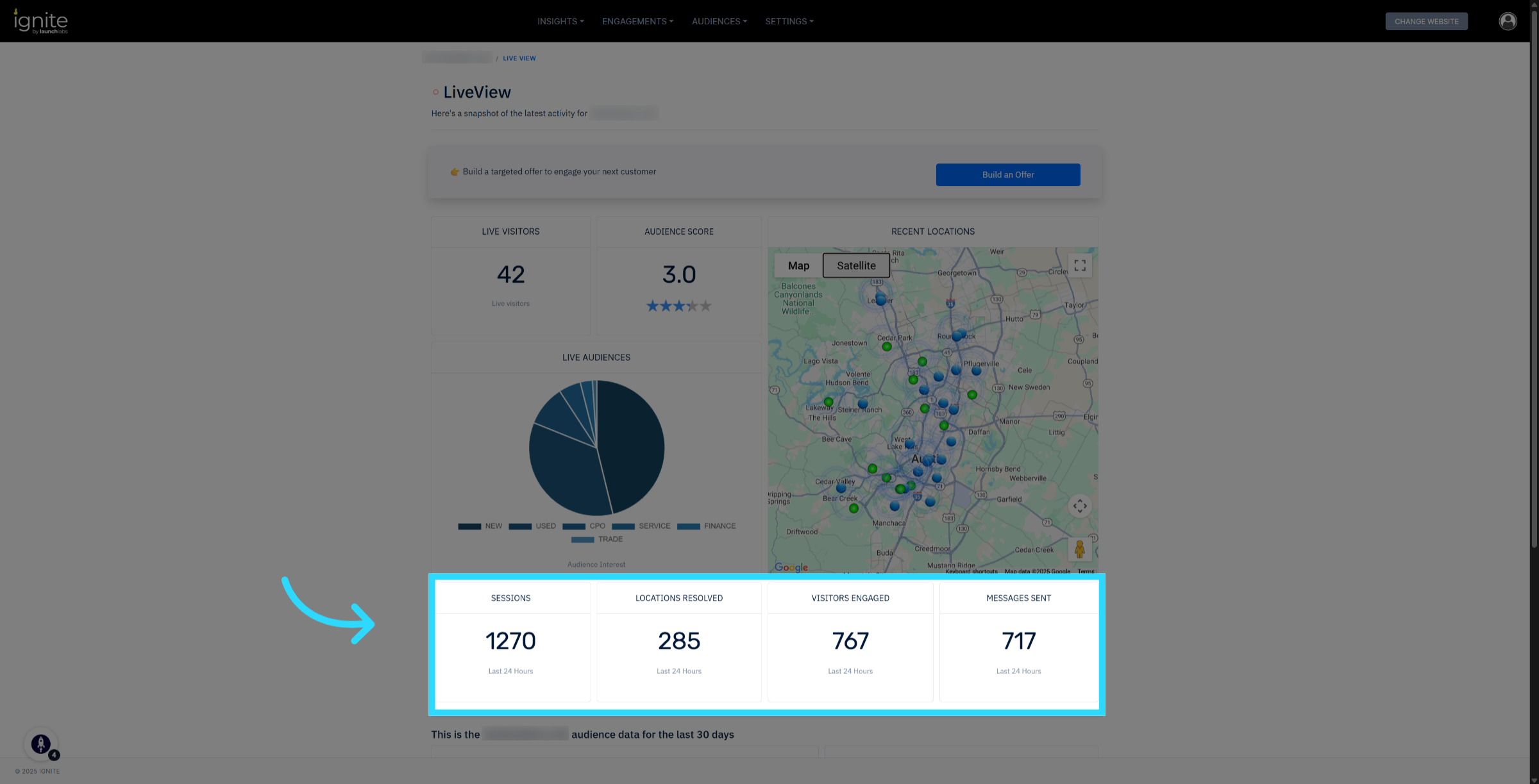1539x784 pixels.
Task: Click the FINANCE legend color swatch
Action: click(x=688, y=526)
